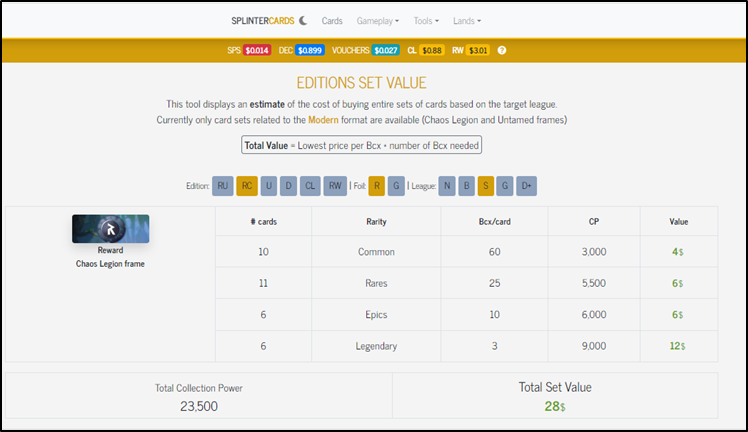Select the D edition filter

point(288,185)
